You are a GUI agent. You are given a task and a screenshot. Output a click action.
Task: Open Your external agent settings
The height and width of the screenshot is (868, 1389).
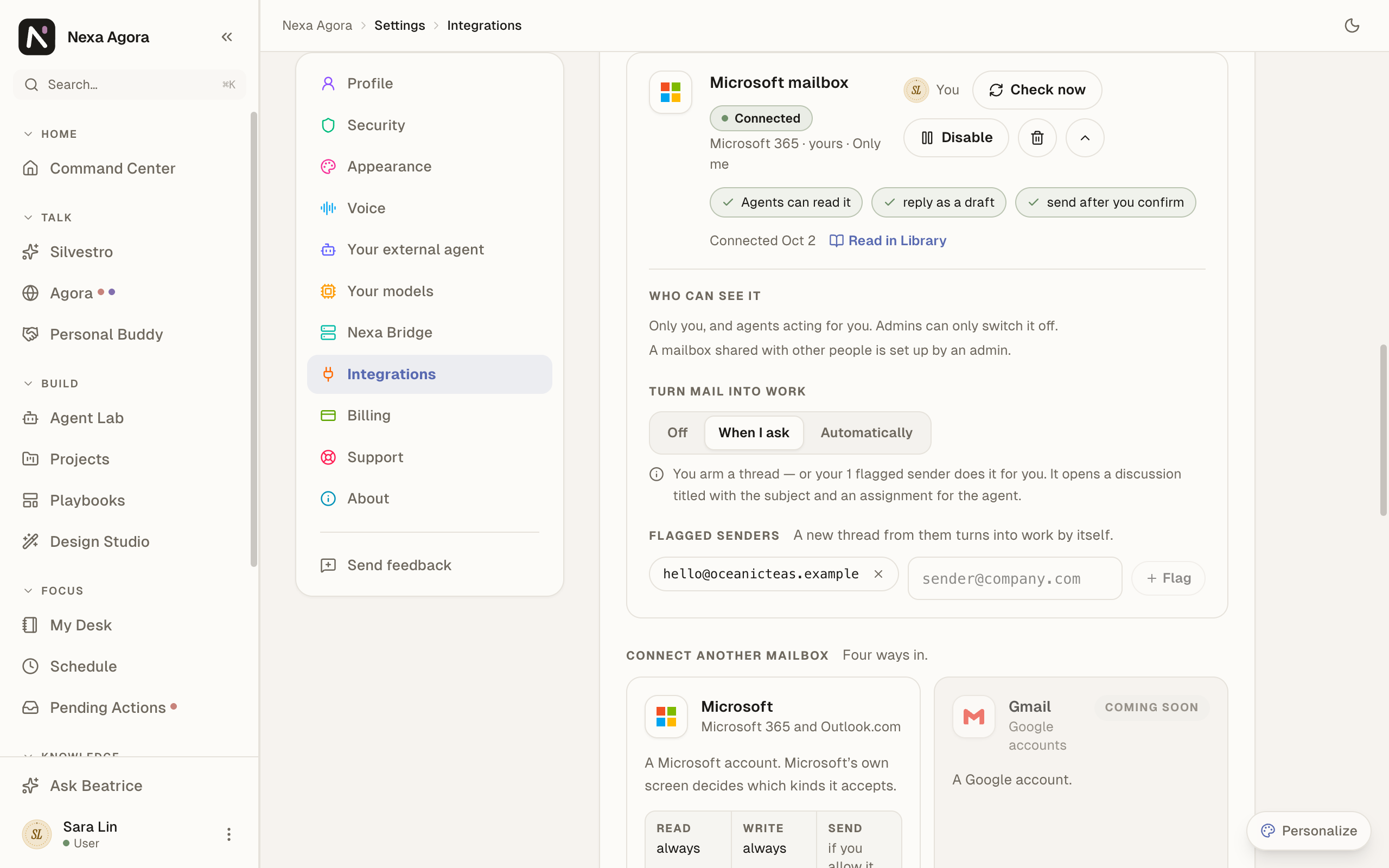(x=429, y=250)
